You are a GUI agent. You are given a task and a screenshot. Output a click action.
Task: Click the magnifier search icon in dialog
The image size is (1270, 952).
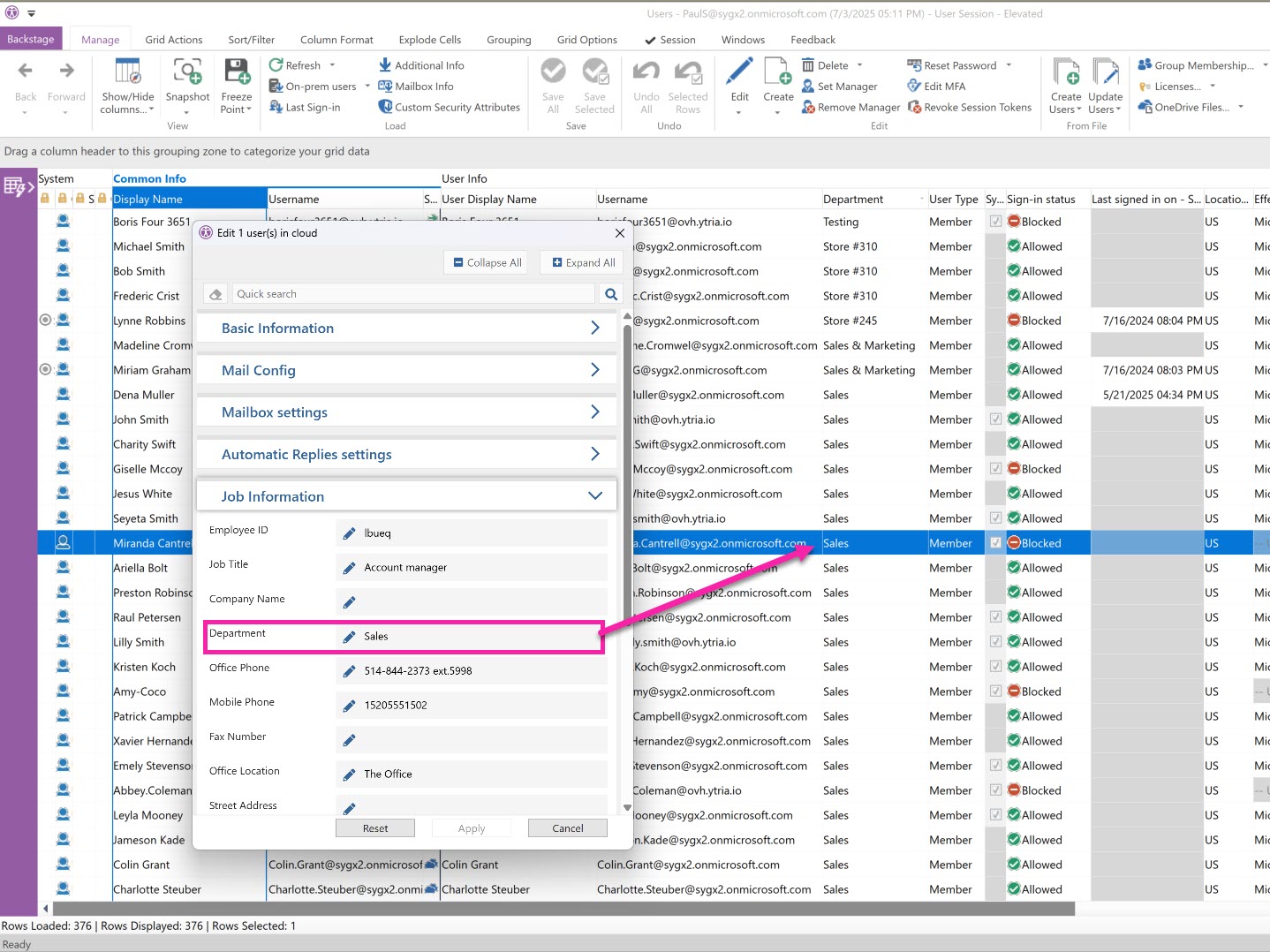[x=610, y=294]
